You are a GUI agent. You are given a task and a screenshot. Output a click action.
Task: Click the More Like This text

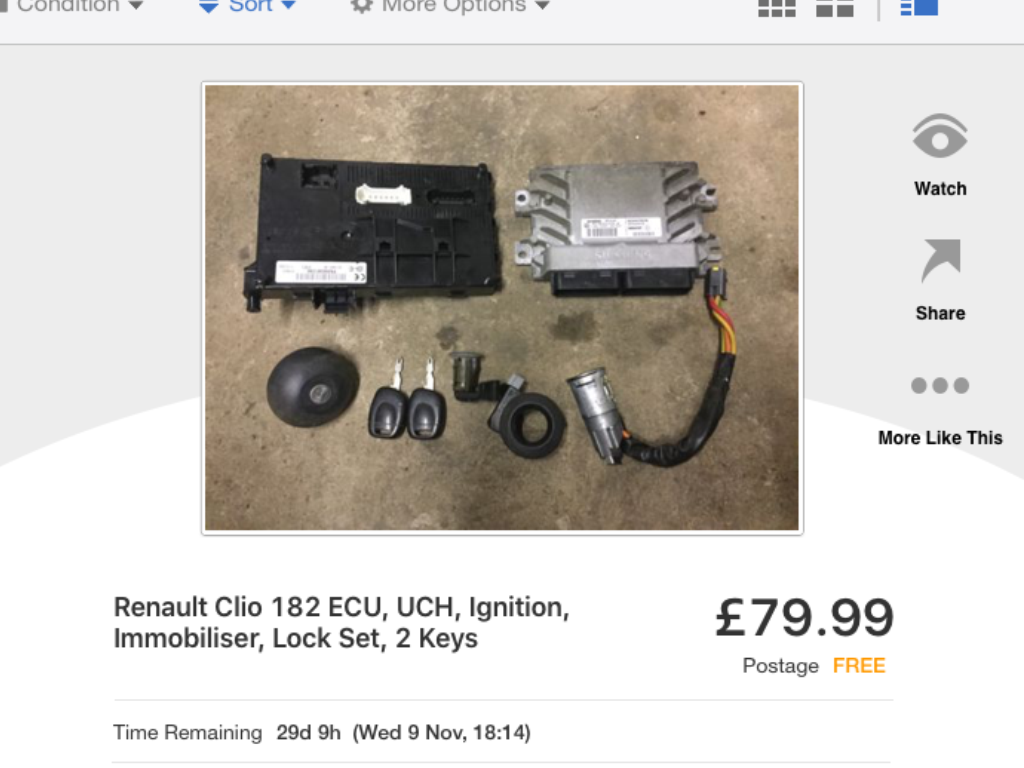(x=940, y=438)
